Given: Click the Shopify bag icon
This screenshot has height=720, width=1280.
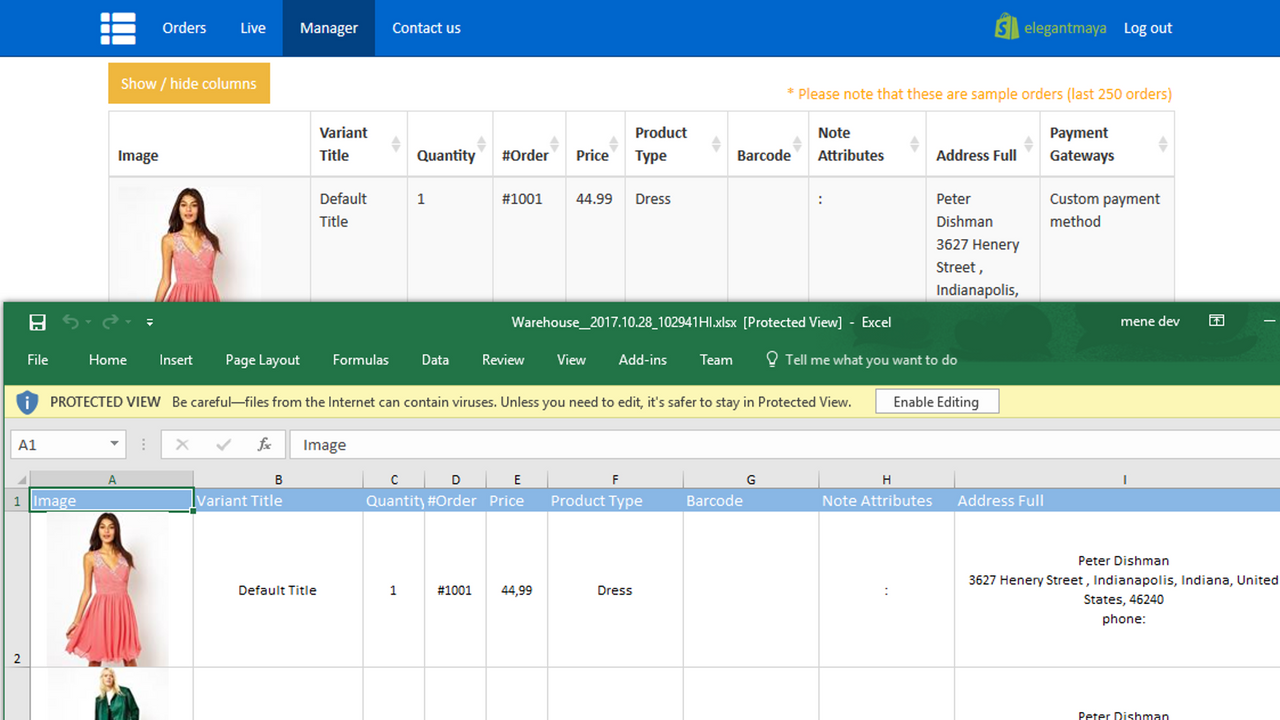Looking at the screenshot, I should 1006,28.
